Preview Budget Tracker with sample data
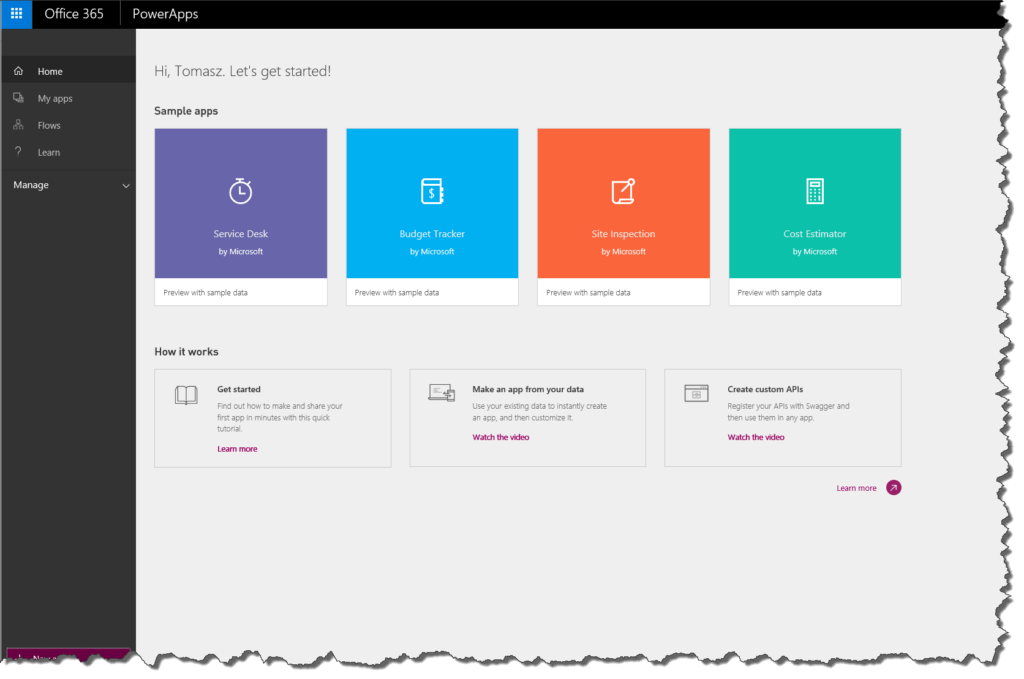Viewport: 1024px width, 679px height. click(x=396, y=292)
